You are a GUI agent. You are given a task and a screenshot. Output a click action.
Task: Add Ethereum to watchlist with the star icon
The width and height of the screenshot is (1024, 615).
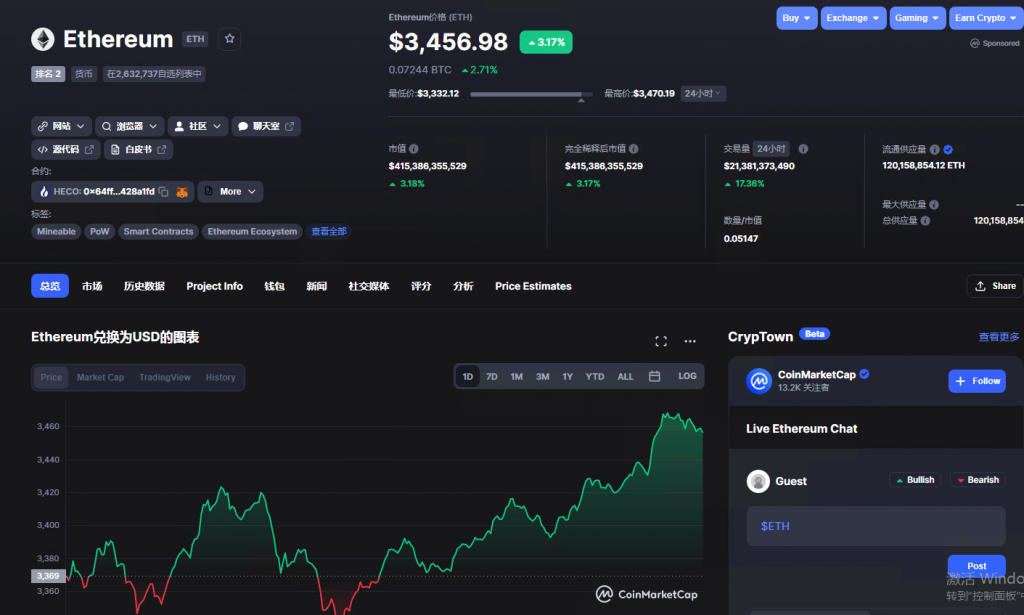229,39
